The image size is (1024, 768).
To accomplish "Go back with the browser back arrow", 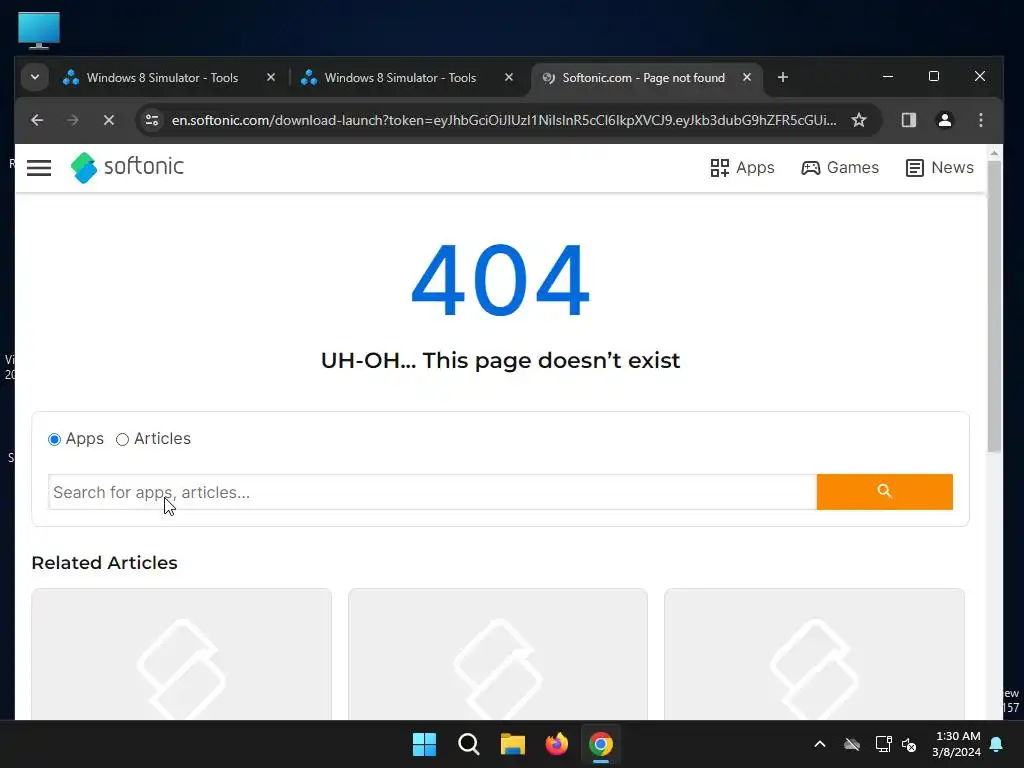I will pyautogui.click(x=37, y=120).
